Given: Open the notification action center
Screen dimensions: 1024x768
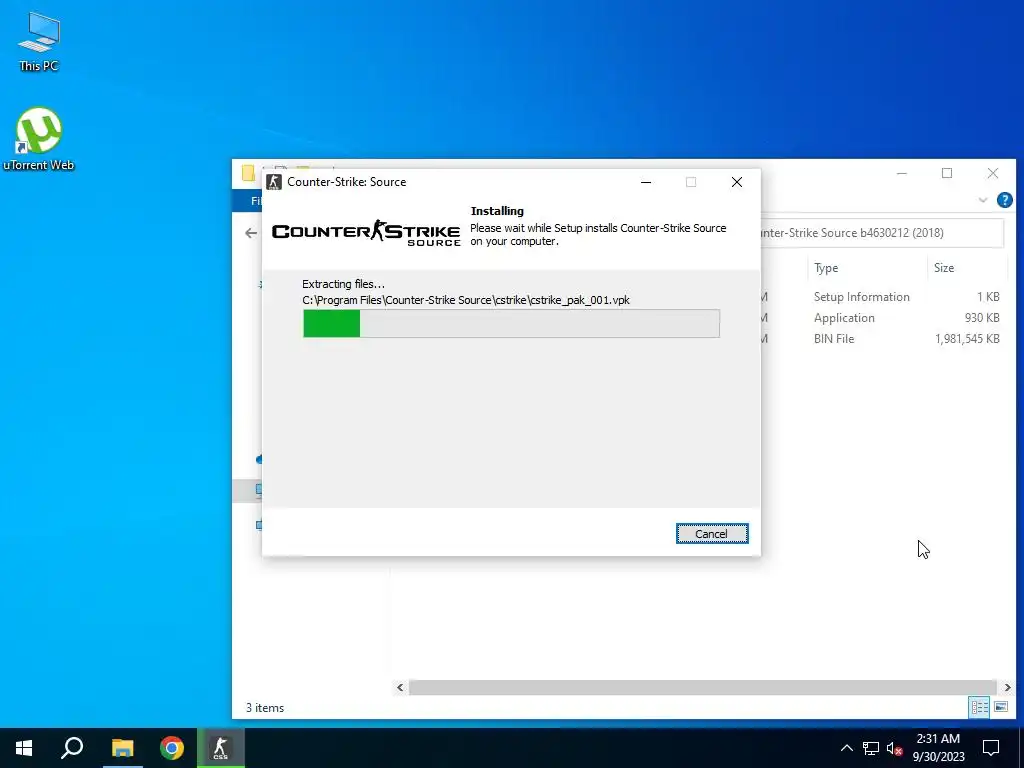Looking at the screenshot, I should click(x=991, y=748).
